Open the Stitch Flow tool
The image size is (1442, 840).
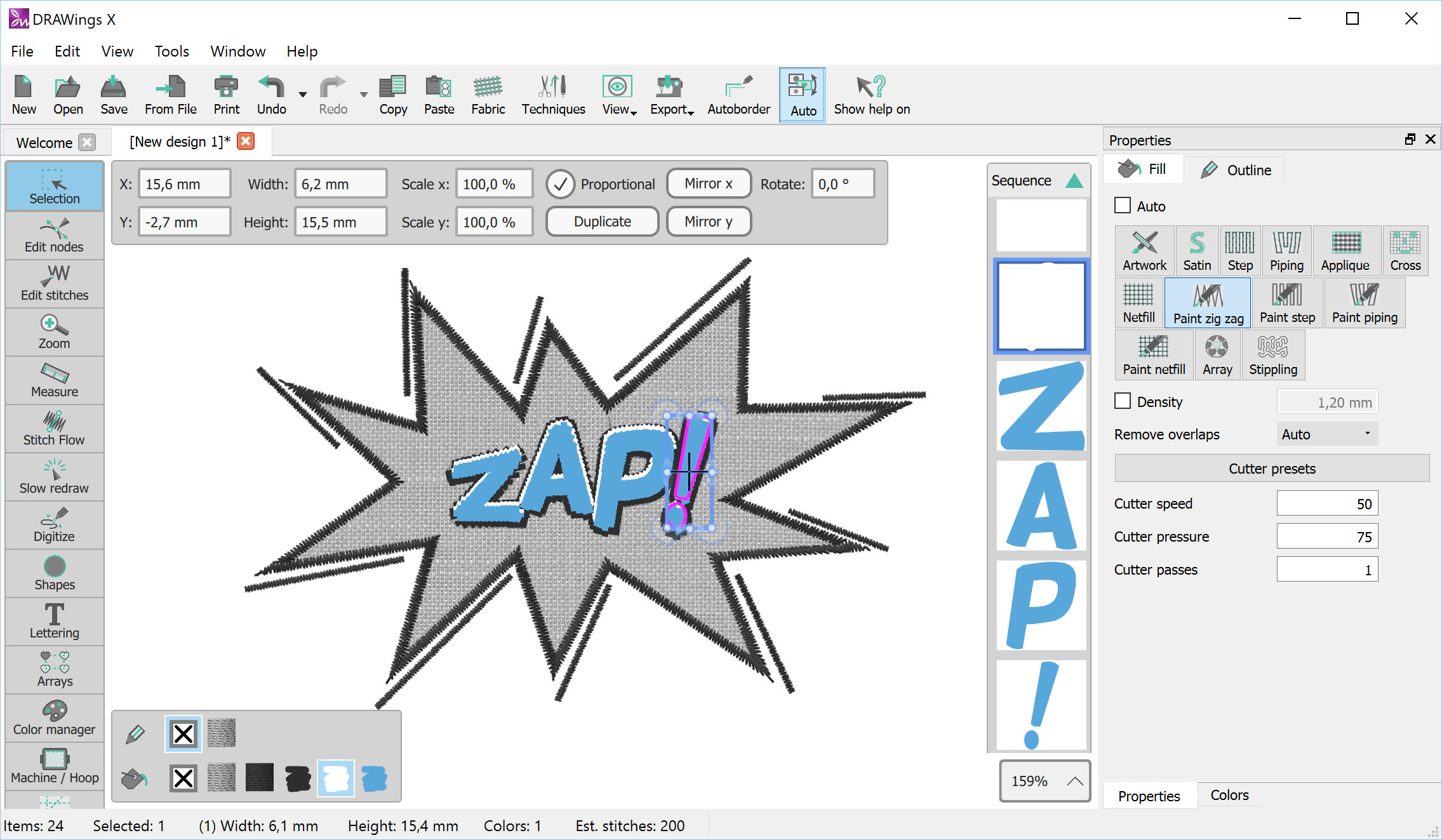pos(55,429)
